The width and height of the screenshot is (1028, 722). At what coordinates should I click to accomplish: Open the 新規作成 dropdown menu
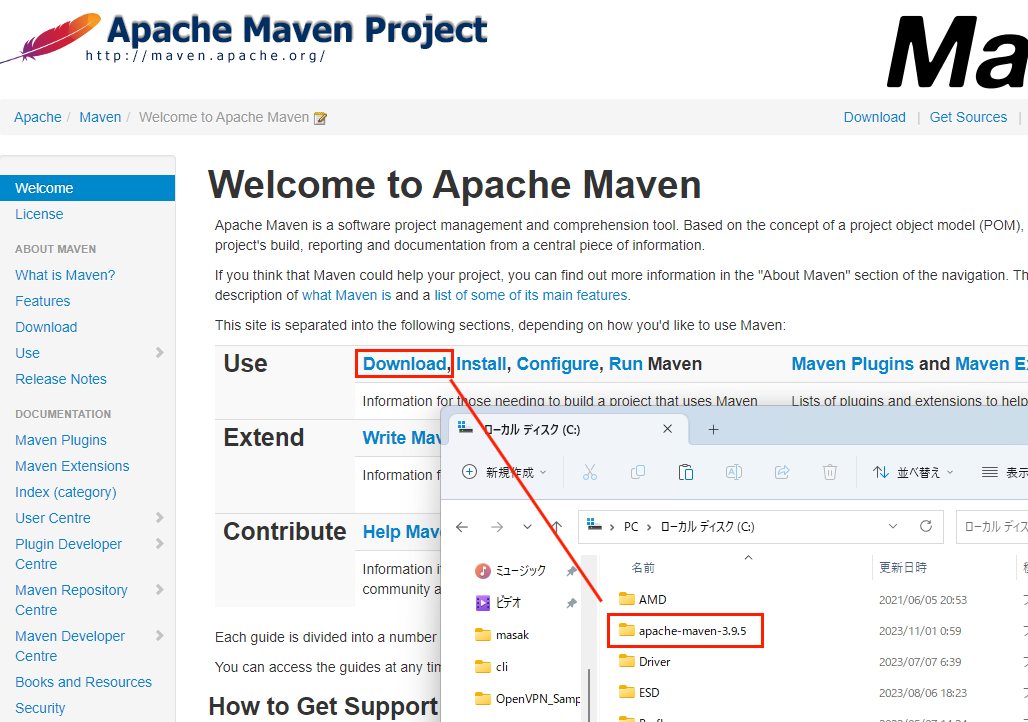tap(504, 472)
